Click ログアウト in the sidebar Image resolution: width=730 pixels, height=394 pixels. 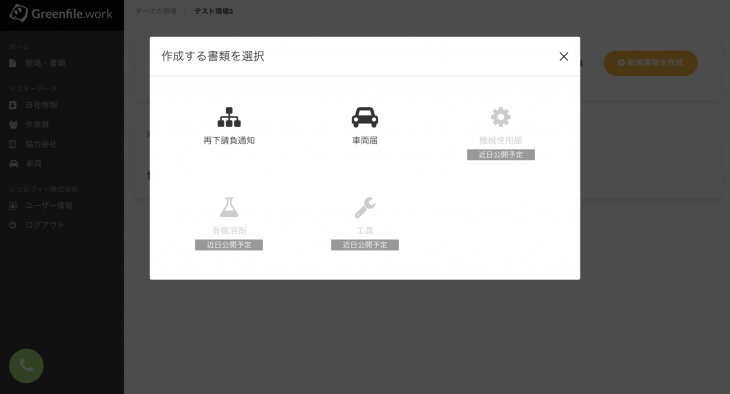tap(45, 225)
